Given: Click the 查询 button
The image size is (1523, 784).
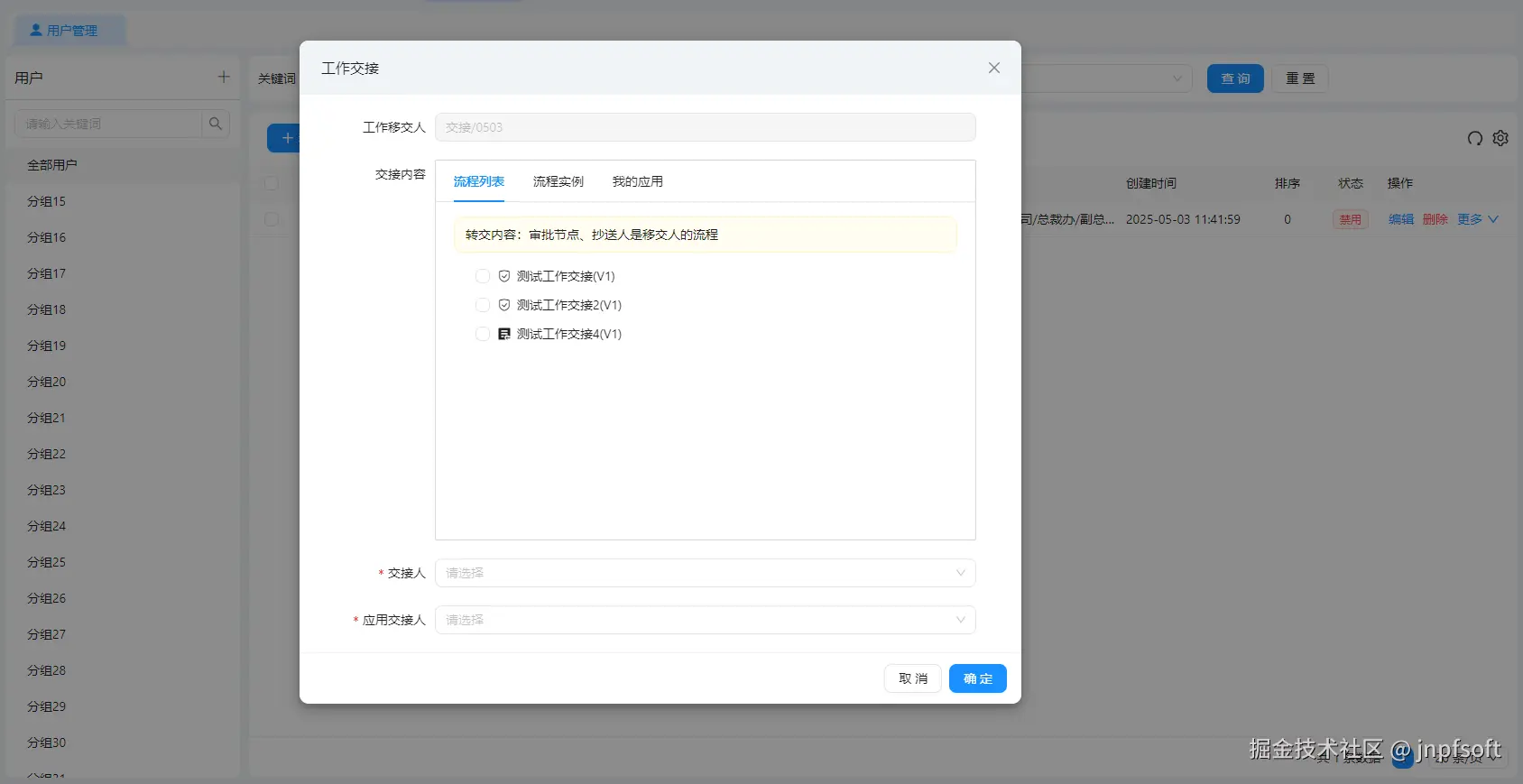Looking at the screenshot, I should pyautogui.click(x=1235, y=78).
